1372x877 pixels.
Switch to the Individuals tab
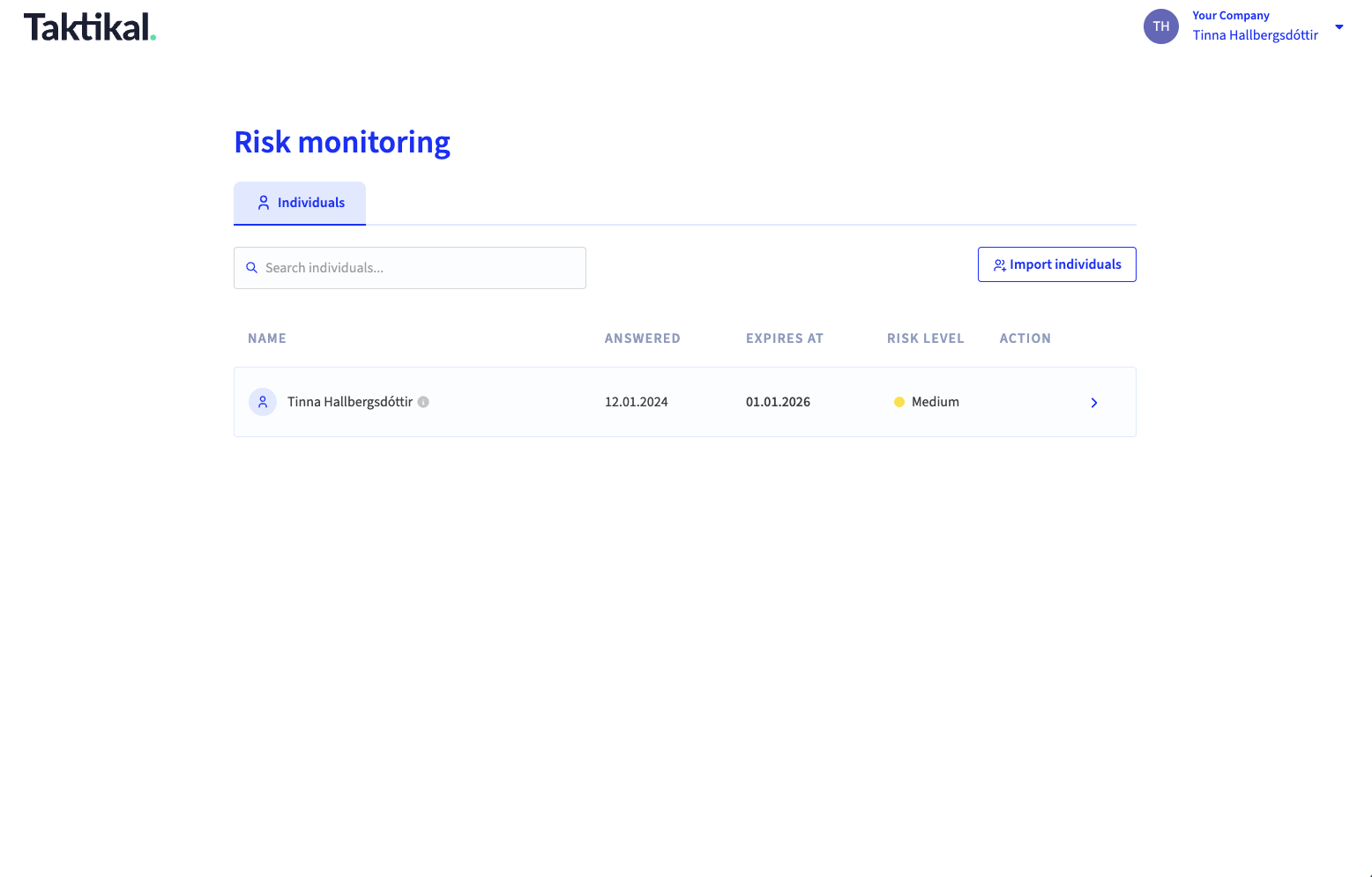(300, 203)
